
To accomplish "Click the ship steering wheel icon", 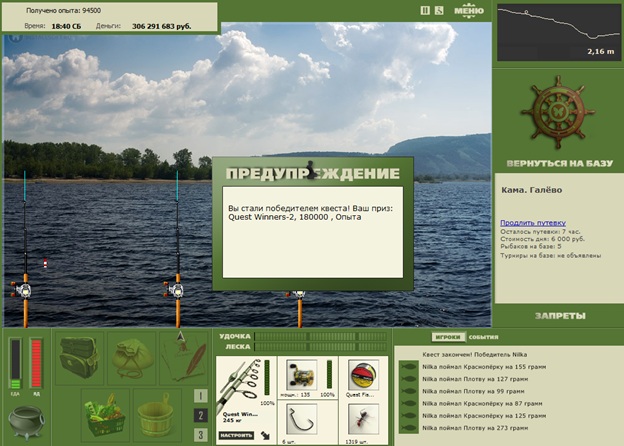I will (x=558, y=112).
